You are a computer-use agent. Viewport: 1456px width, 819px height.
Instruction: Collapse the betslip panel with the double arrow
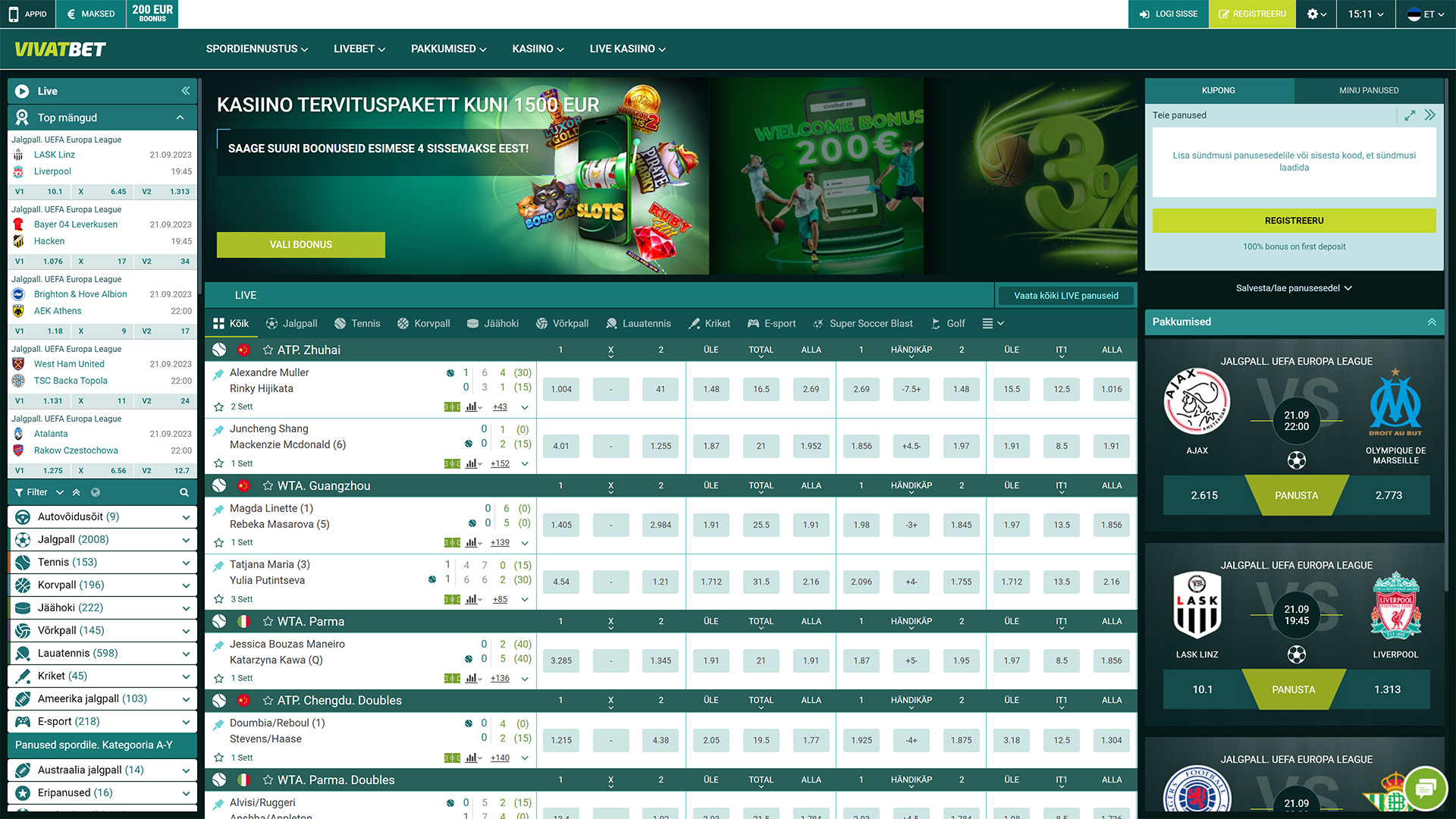[x=1430, y=115]
